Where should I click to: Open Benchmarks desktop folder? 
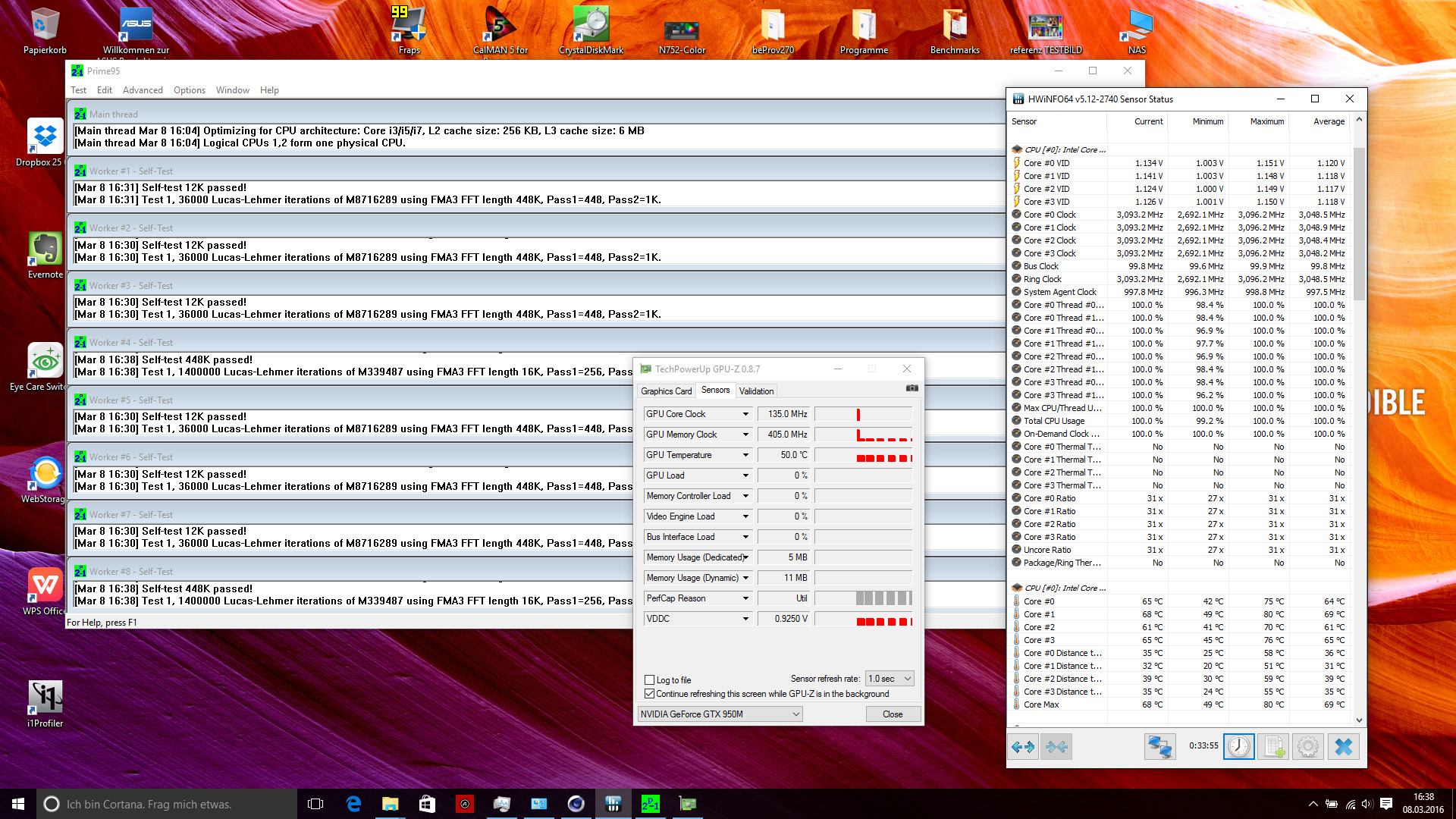[955, 30]
